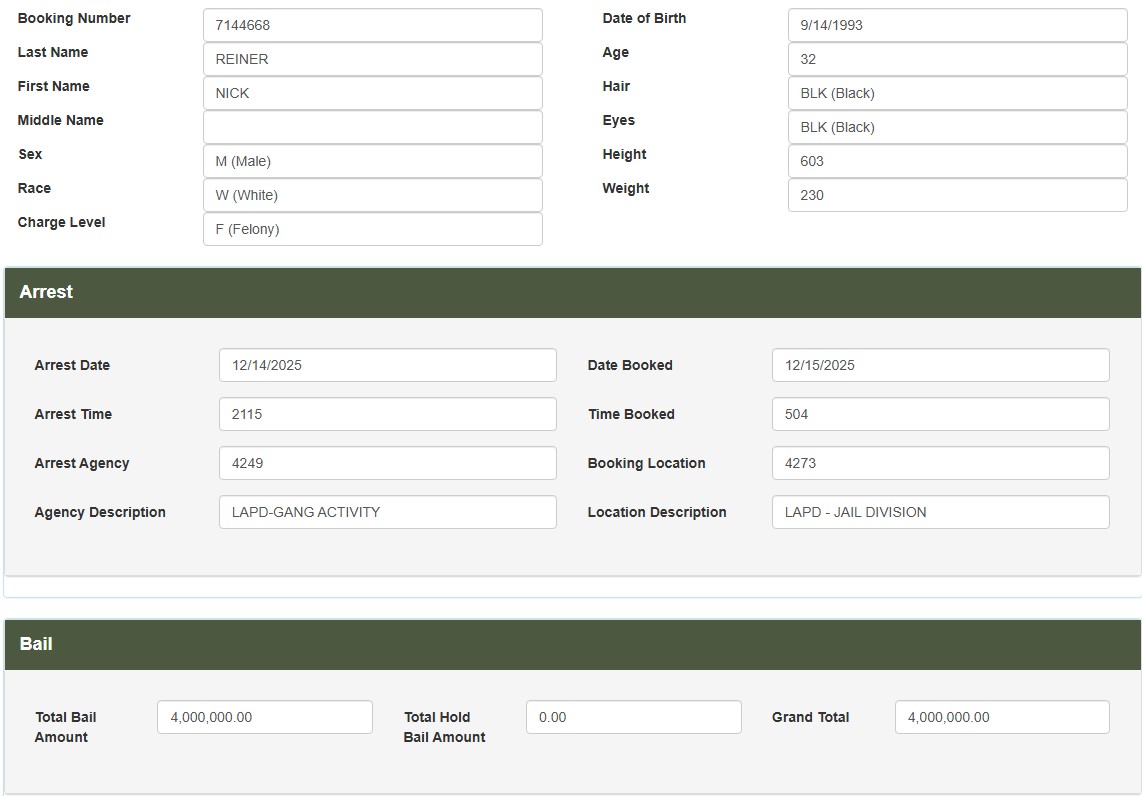Viewport: 1142px width, 796px height.
Task: Select the Race field showing W (White)
Action: pyautogui.click(x=372, y=195)
